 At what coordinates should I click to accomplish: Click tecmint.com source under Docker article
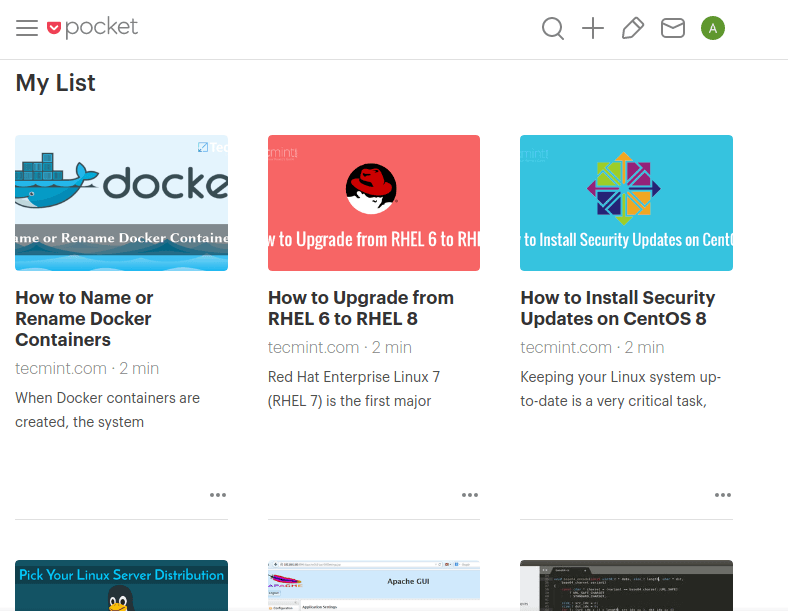click(61, 368)
